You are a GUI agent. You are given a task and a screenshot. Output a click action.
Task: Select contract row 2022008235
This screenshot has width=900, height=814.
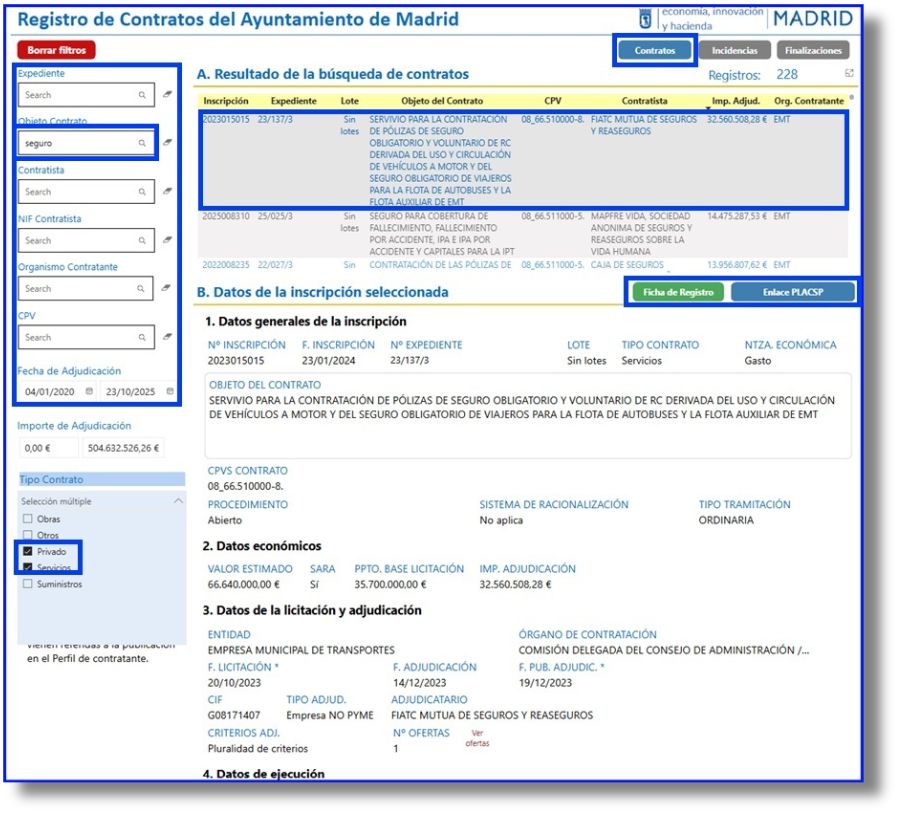pyautogui.click(x=523, y=265)
